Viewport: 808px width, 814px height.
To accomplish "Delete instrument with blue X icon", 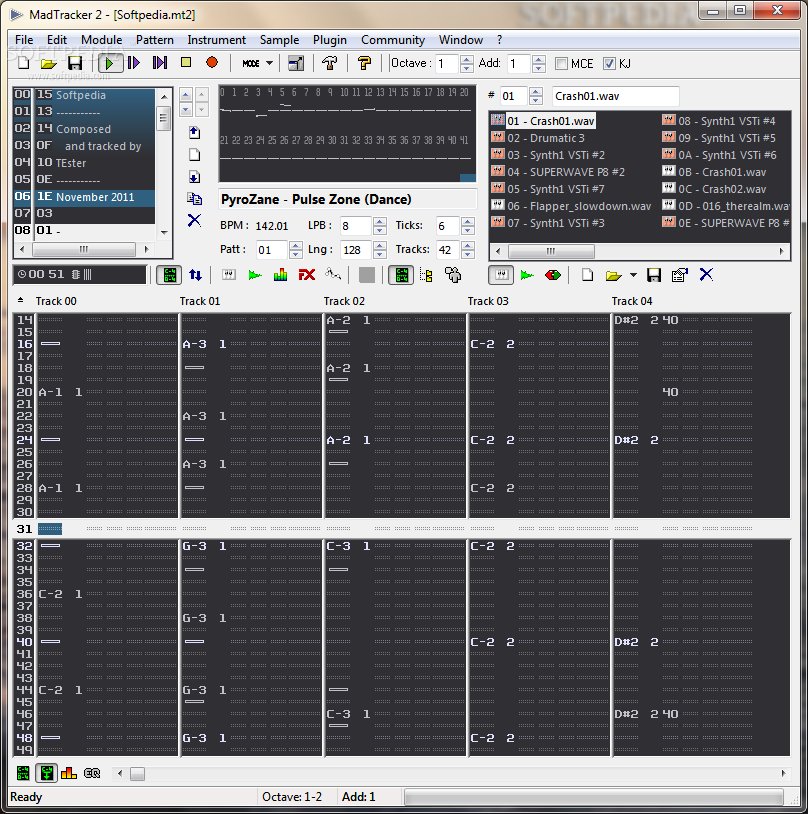I will [x=706, y=274].
